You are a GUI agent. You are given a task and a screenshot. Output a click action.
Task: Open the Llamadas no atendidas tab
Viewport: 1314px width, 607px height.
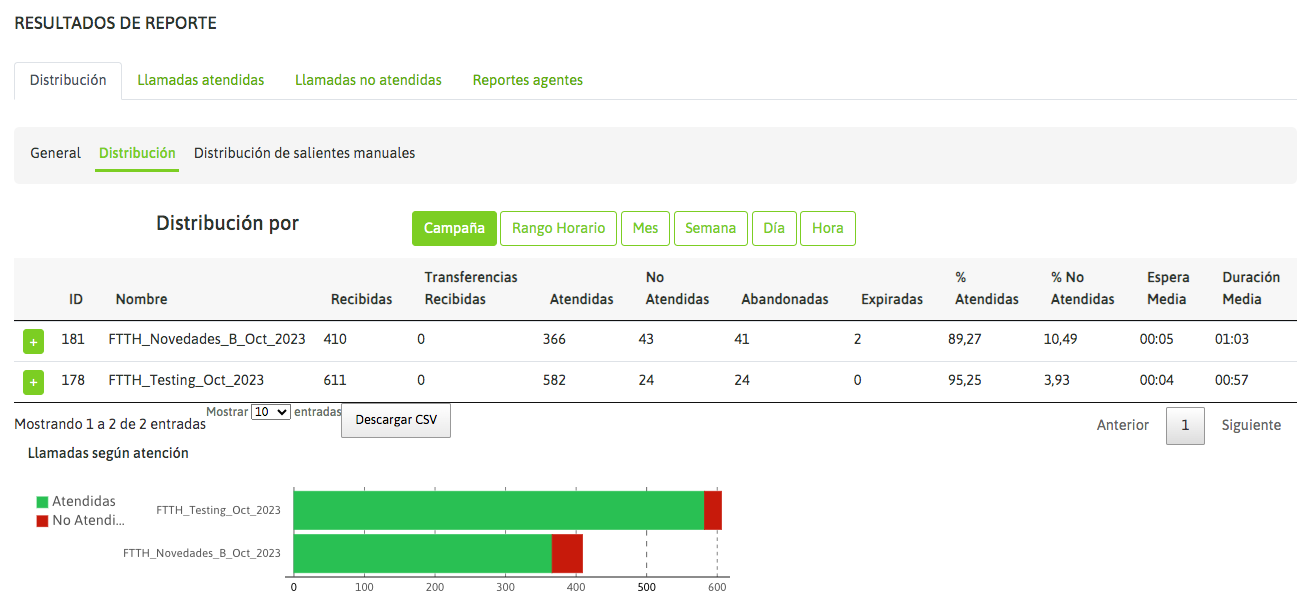click(368, 80)
